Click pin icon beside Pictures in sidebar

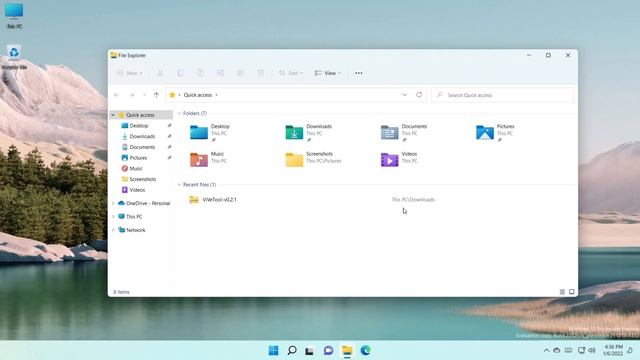point(169,158)
